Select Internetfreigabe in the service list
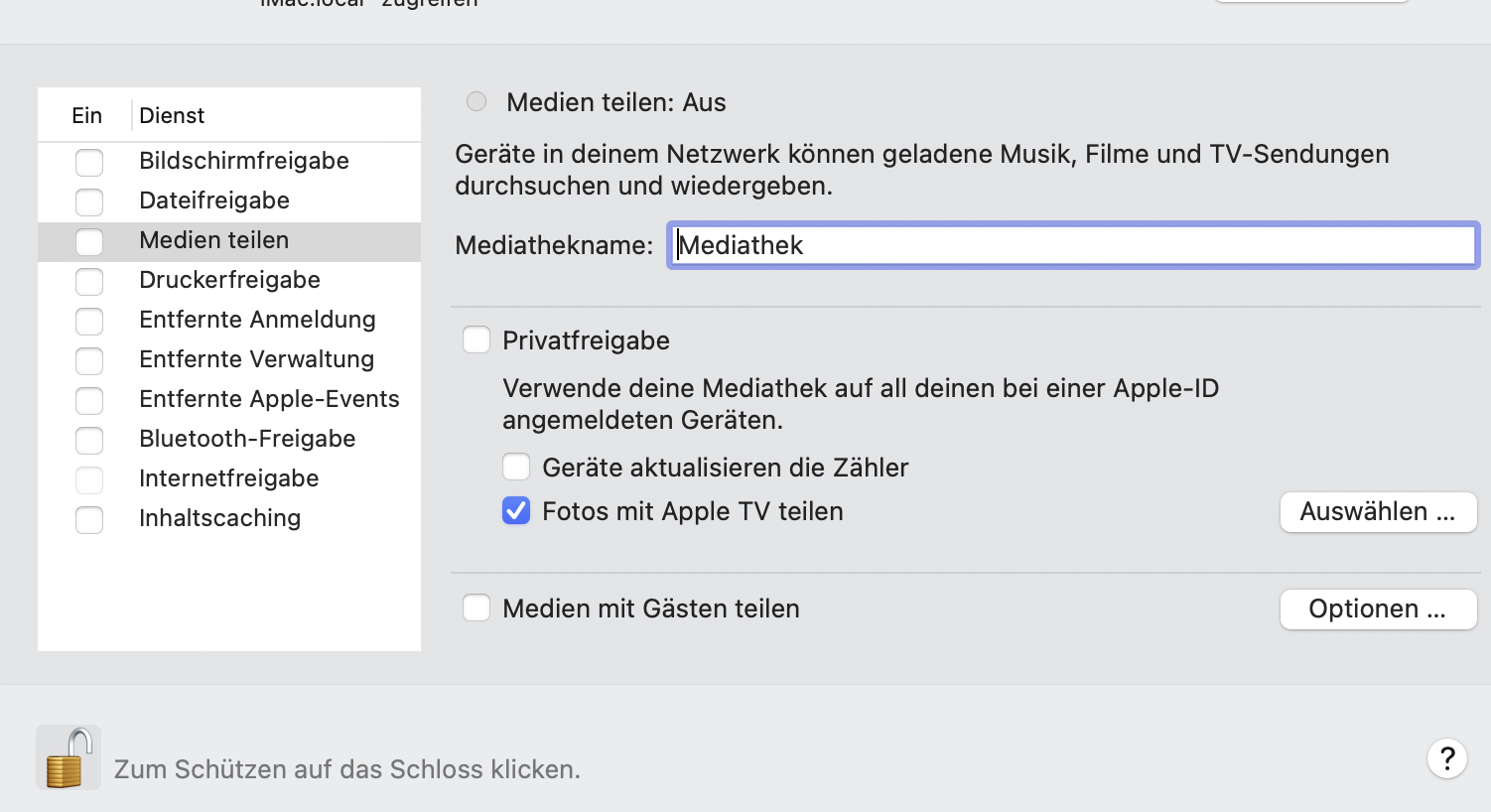This screenshot has height=812, width=1491. coord(228,478)
